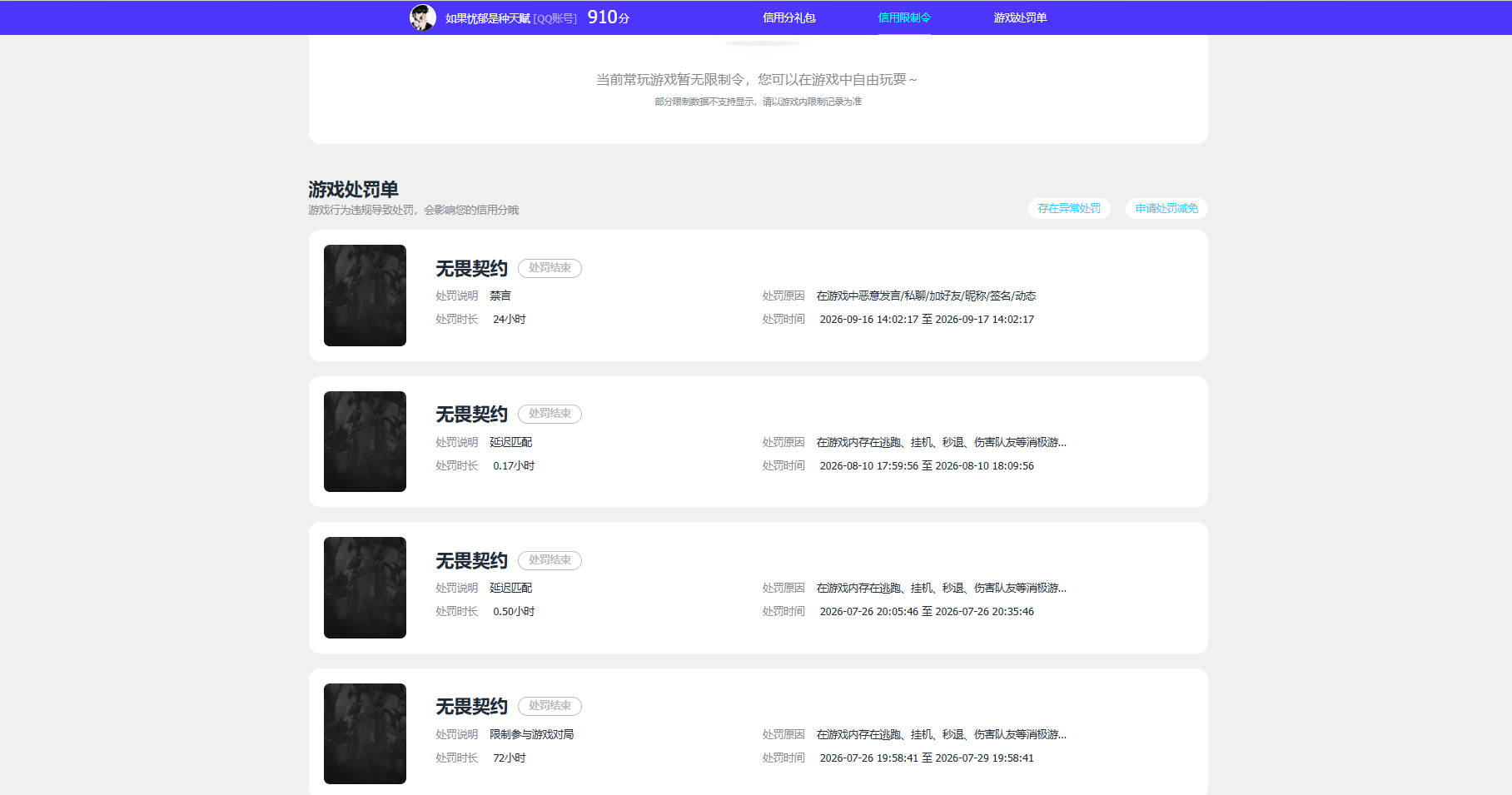
Task: Click the truncated penalty reason on the 0.17小时 card
Action: point(941,442)
